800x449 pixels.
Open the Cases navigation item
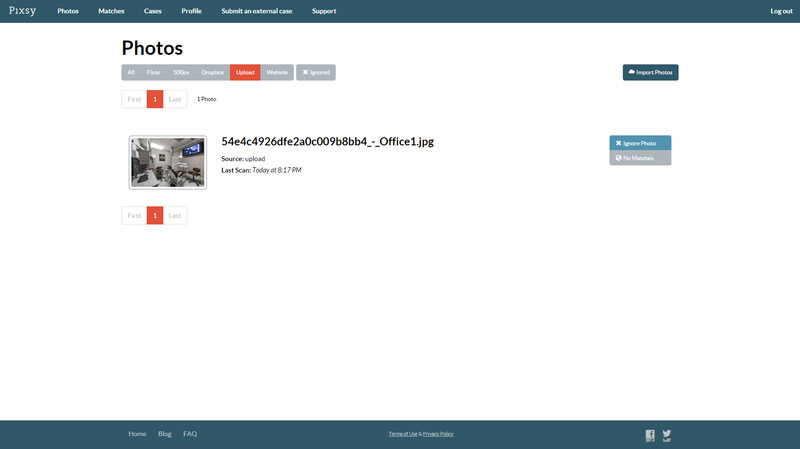click(153, 11)
